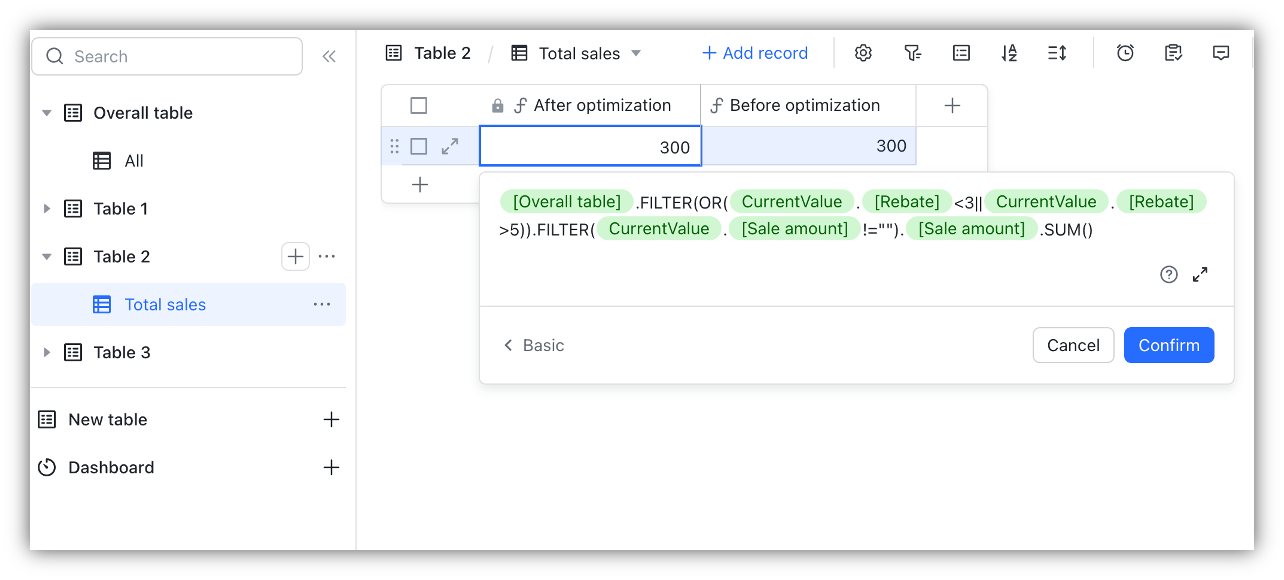This screenshot has height=580, width=1284.
Task: Open the view settings gear icon
Action: 863,52
